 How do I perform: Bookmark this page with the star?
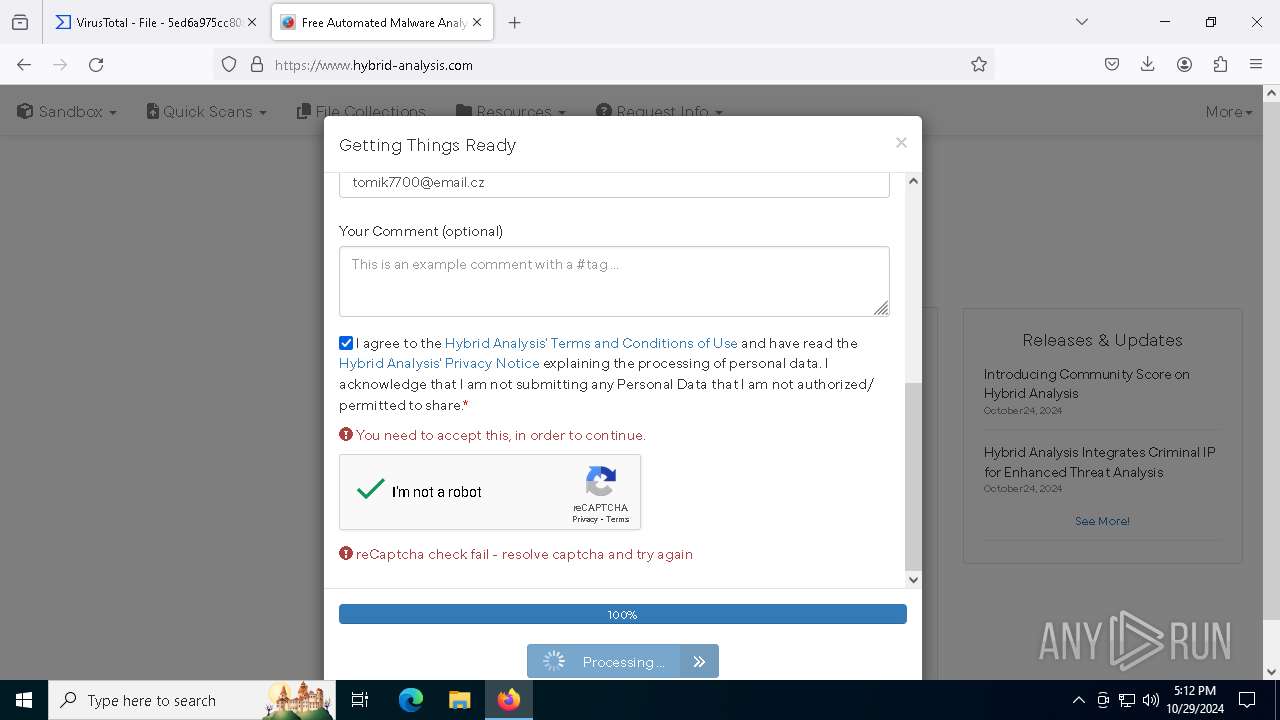[x=979, y=64]
